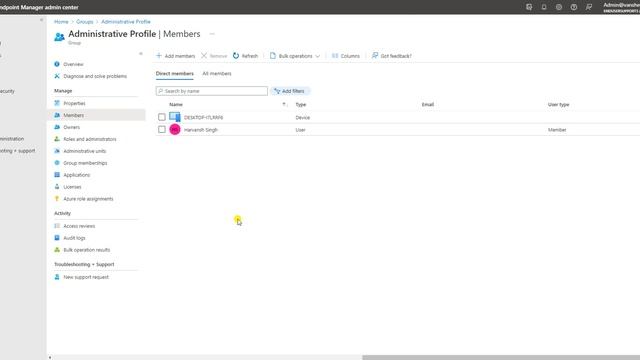The width and height of the screenshot is (640, 360).
Task: Click the Got feedback person icon
Action: tap(375, 56)
